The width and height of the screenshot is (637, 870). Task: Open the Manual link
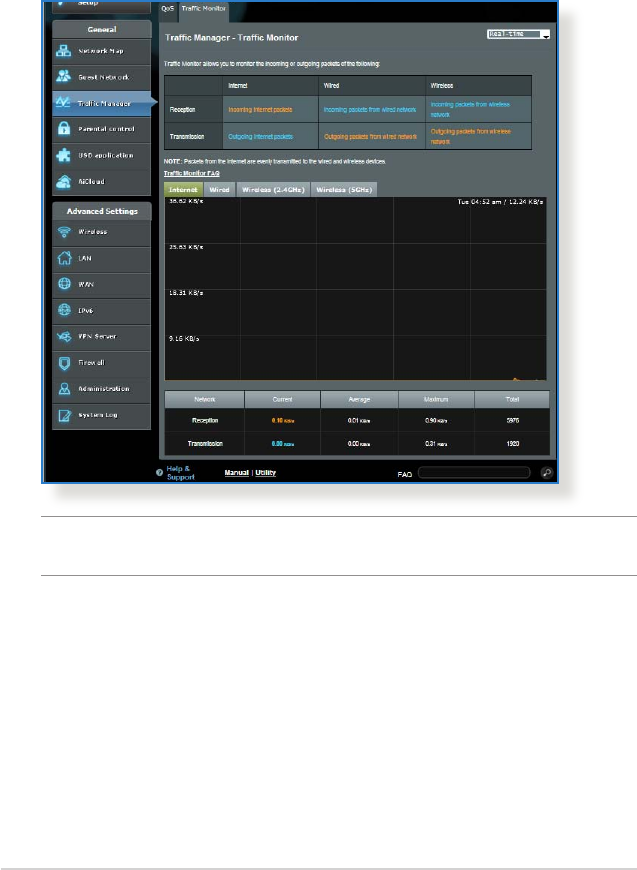tap(236, 473)
